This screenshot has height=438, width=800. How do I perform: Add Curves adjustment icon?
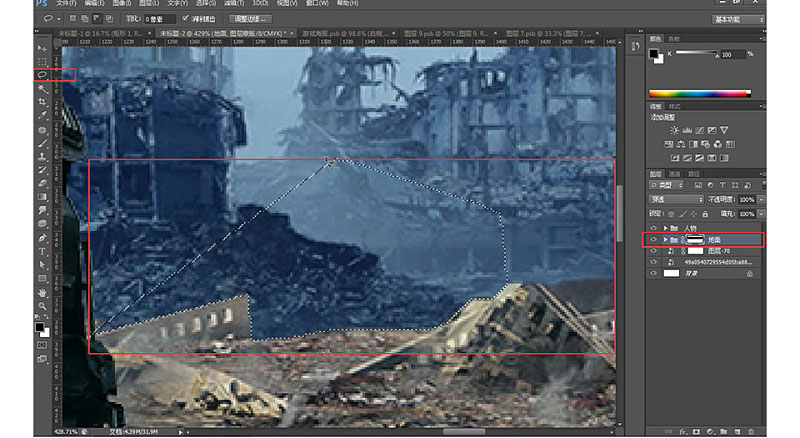coord(699,130)
